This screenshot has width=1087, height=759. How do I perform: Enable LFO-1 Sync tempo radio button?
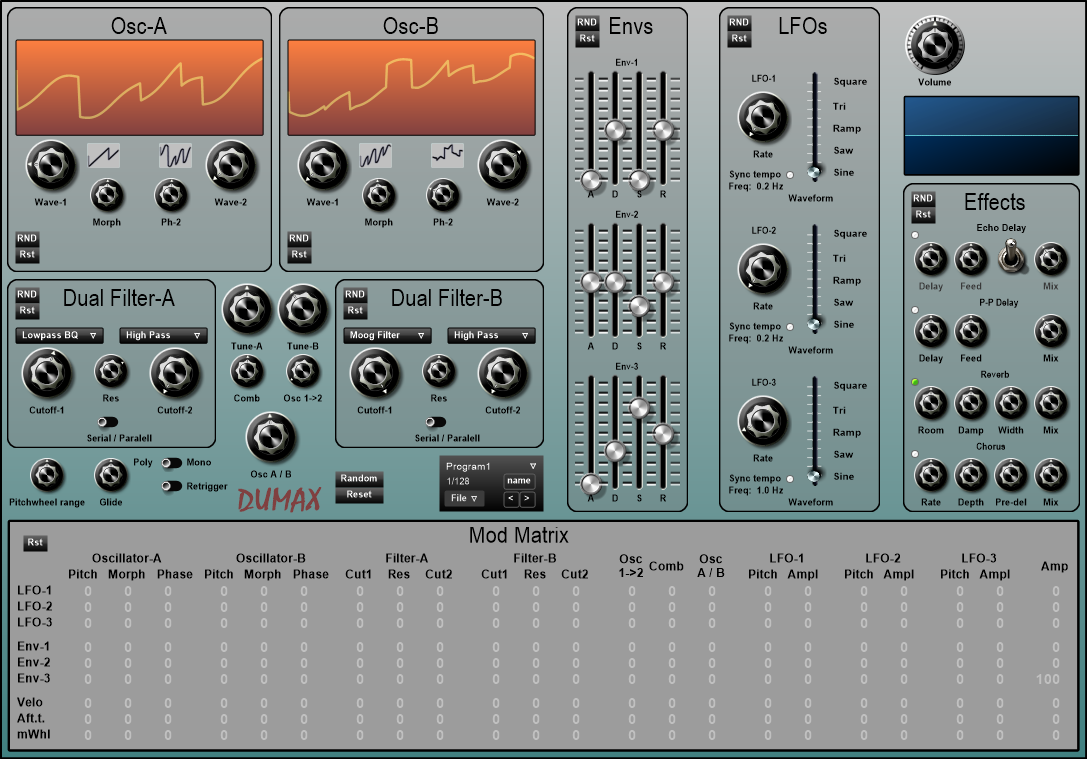pos(790,175)
